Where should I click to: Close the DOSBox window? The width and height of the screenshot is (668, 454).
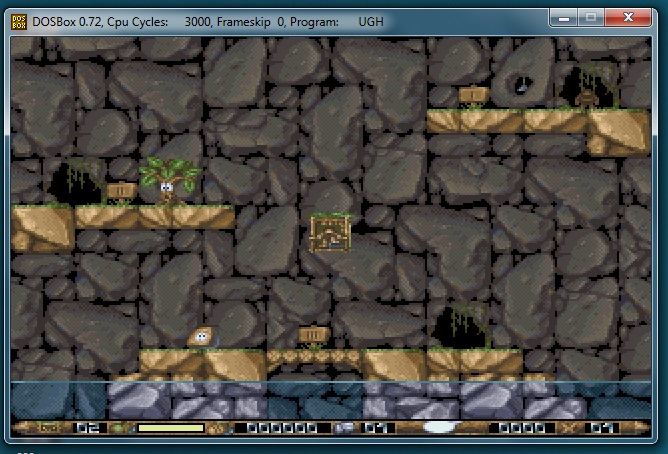628,18
